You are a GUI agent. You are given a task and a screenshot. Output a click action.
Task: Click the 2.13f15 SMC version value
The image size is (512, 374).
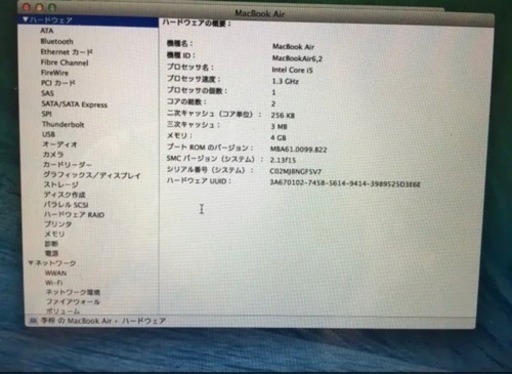pyautogui.click(x=283, y=160)
